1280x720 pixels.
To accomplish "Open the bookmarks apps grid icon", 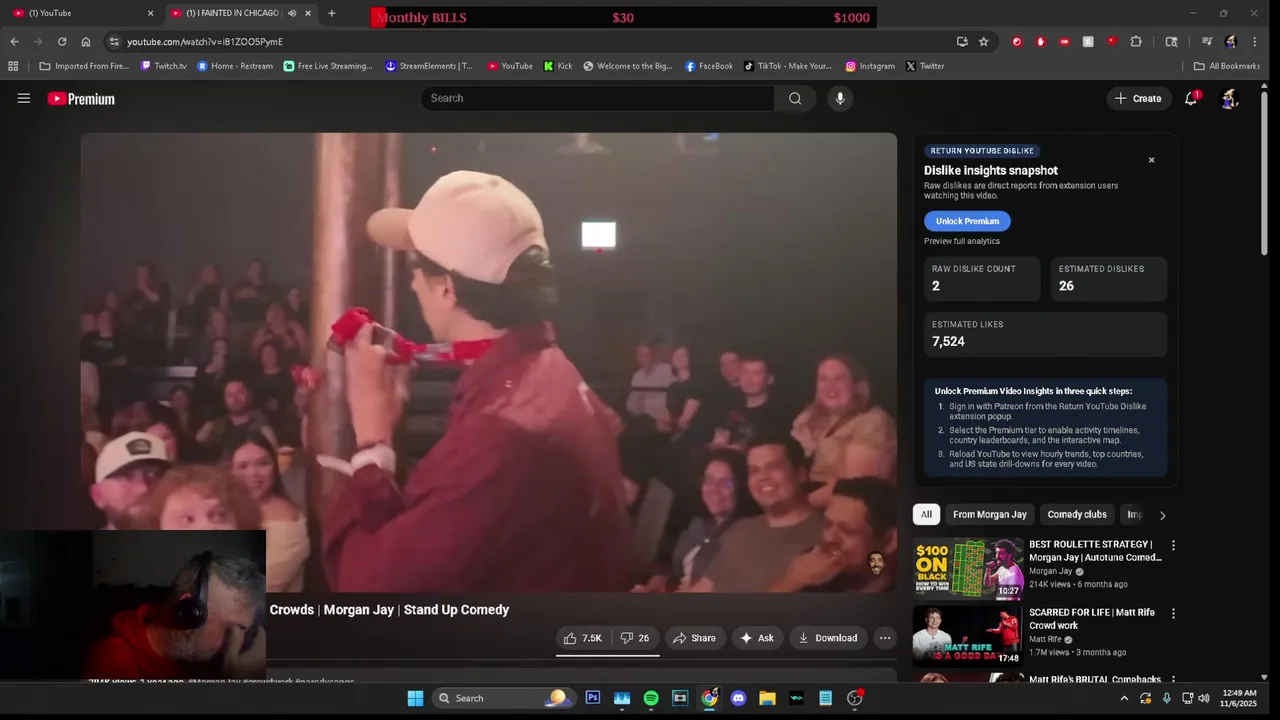I will tap(13, 66).
